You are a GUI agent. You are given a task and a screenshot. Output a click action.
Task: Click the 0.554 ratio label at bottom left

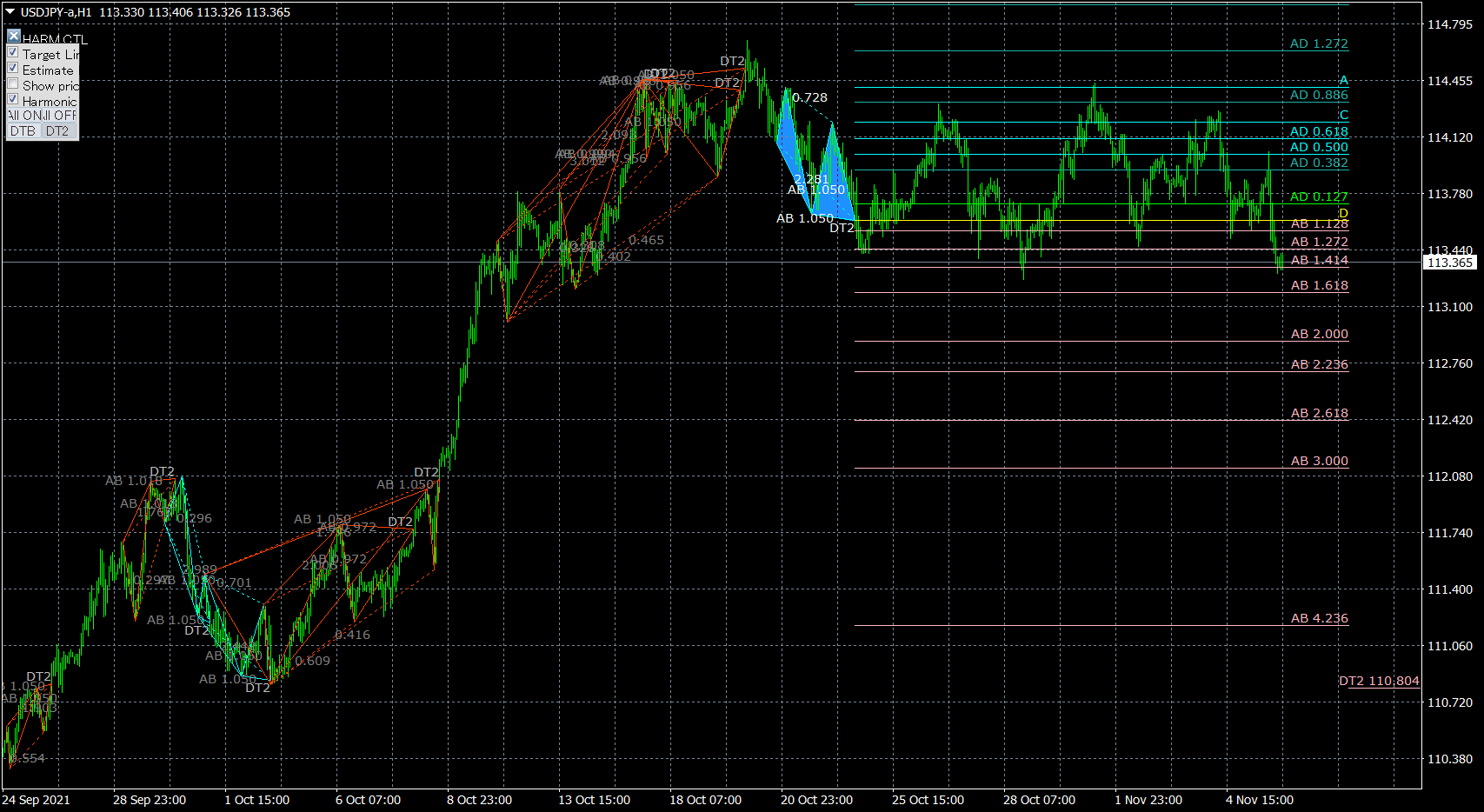click(x=29, y=758)
